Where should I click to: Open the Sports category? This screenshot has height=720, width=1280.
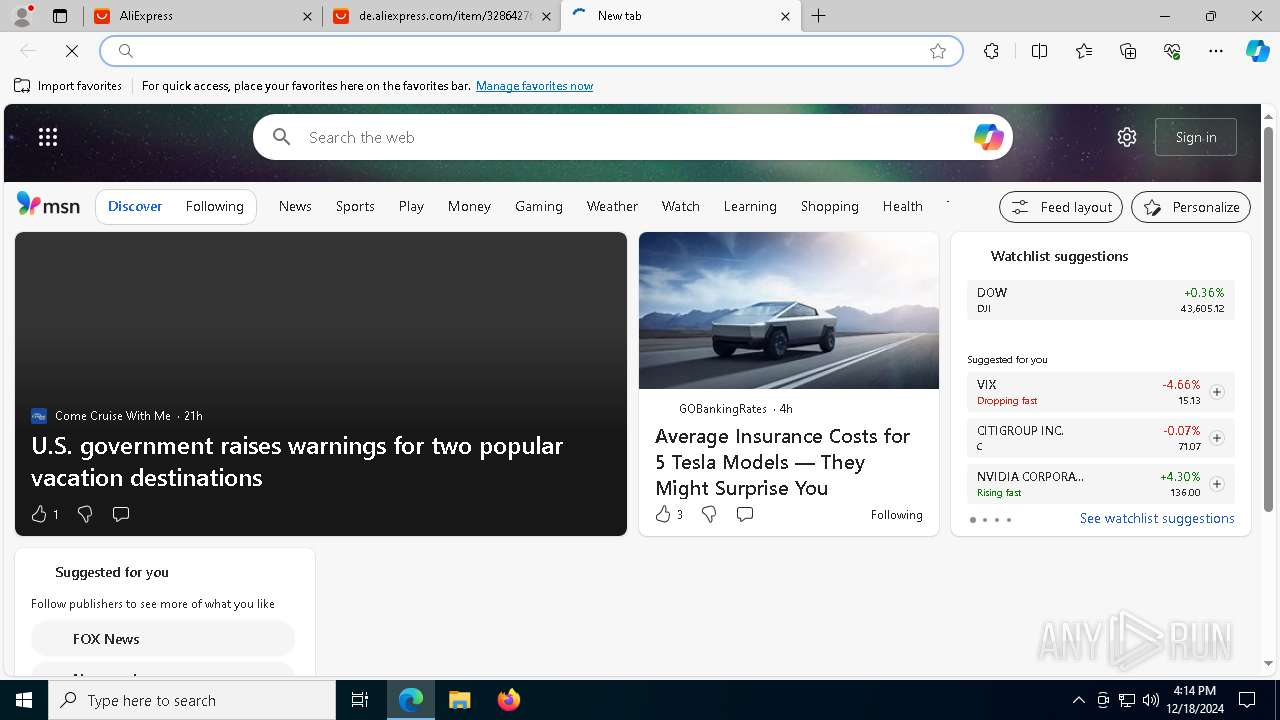355,206
